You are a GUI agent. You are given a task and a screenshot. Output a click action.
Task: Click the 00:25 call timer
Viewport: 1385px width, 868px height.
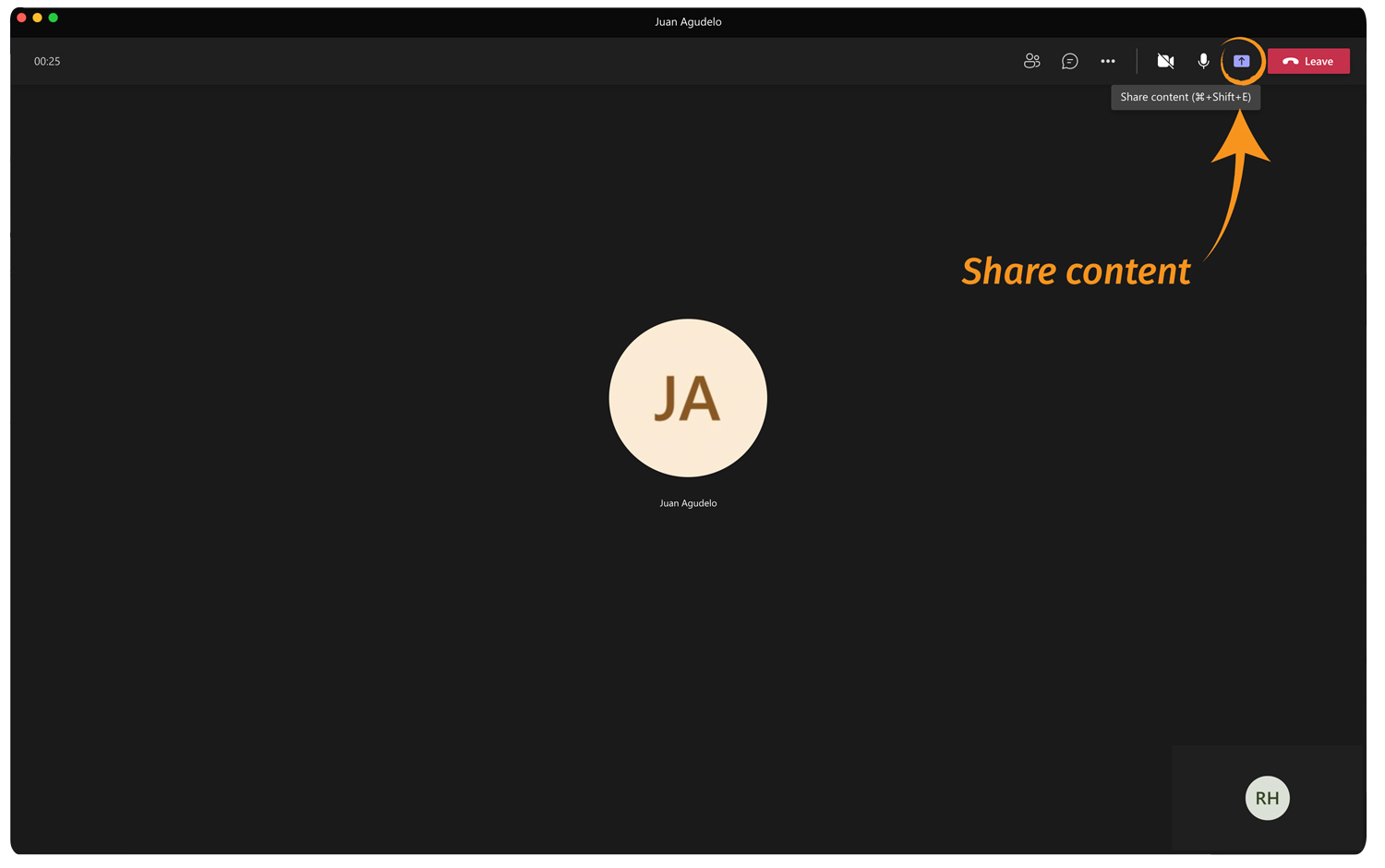pos(47,61)
